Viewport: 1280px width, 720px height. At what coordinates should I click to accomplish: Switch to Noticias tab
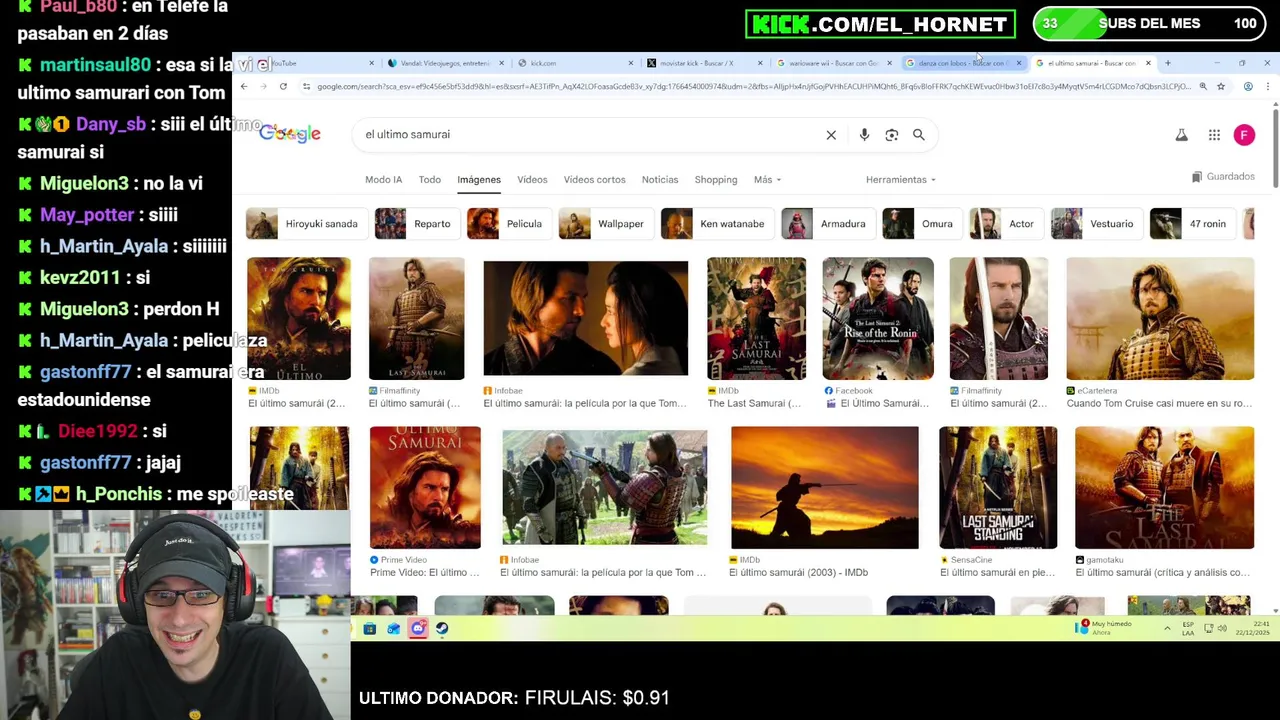(x=660, y=180)
